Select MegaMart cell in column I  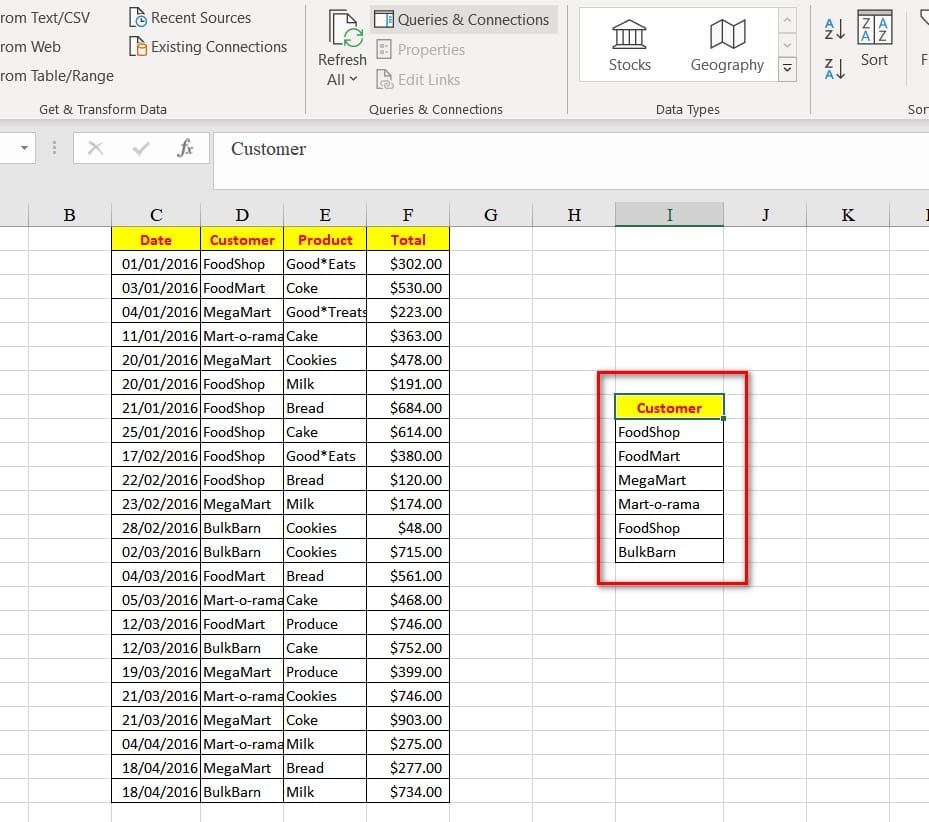[669, 479]
